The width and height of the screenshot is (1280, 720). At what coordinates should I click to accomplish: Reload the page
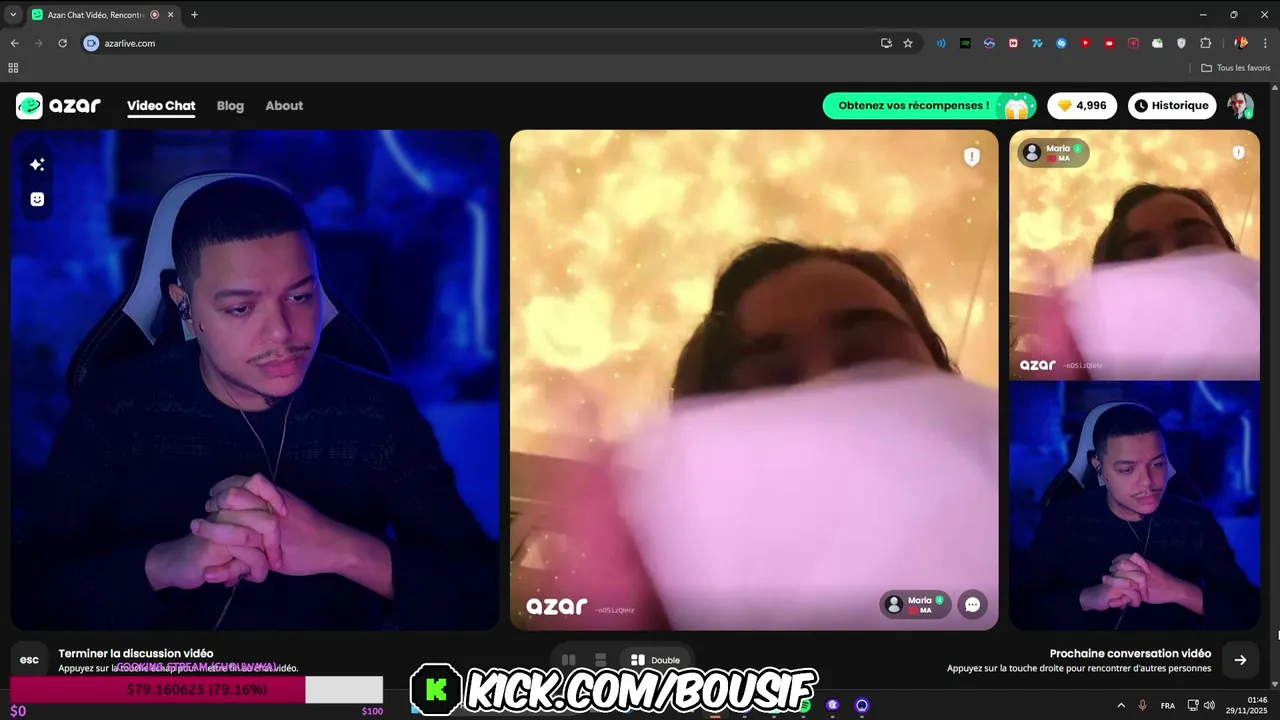click(62, 43)
